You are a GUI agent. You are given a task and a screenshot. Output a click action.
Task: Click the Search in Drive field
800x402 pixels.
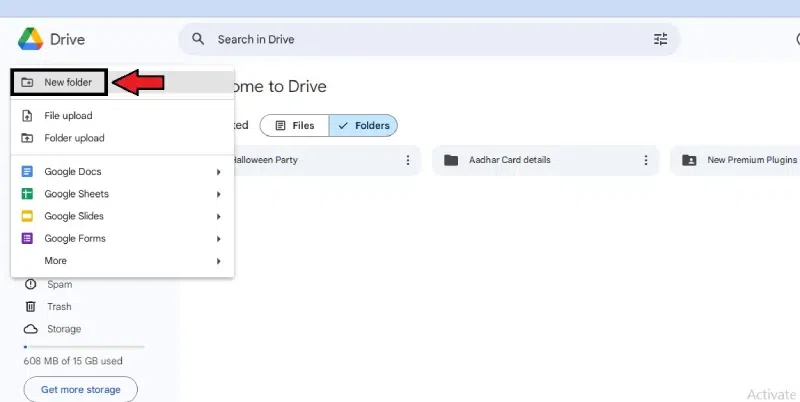(429, 39)
